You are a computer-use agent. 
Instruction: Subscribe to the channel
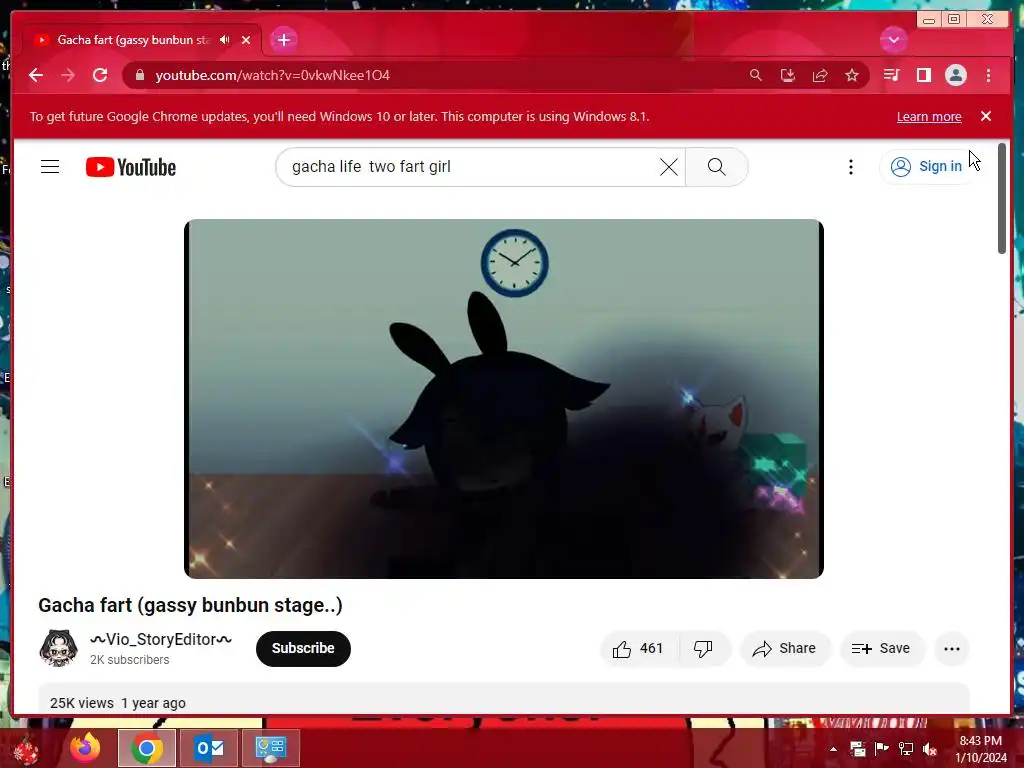pos(303,648)
